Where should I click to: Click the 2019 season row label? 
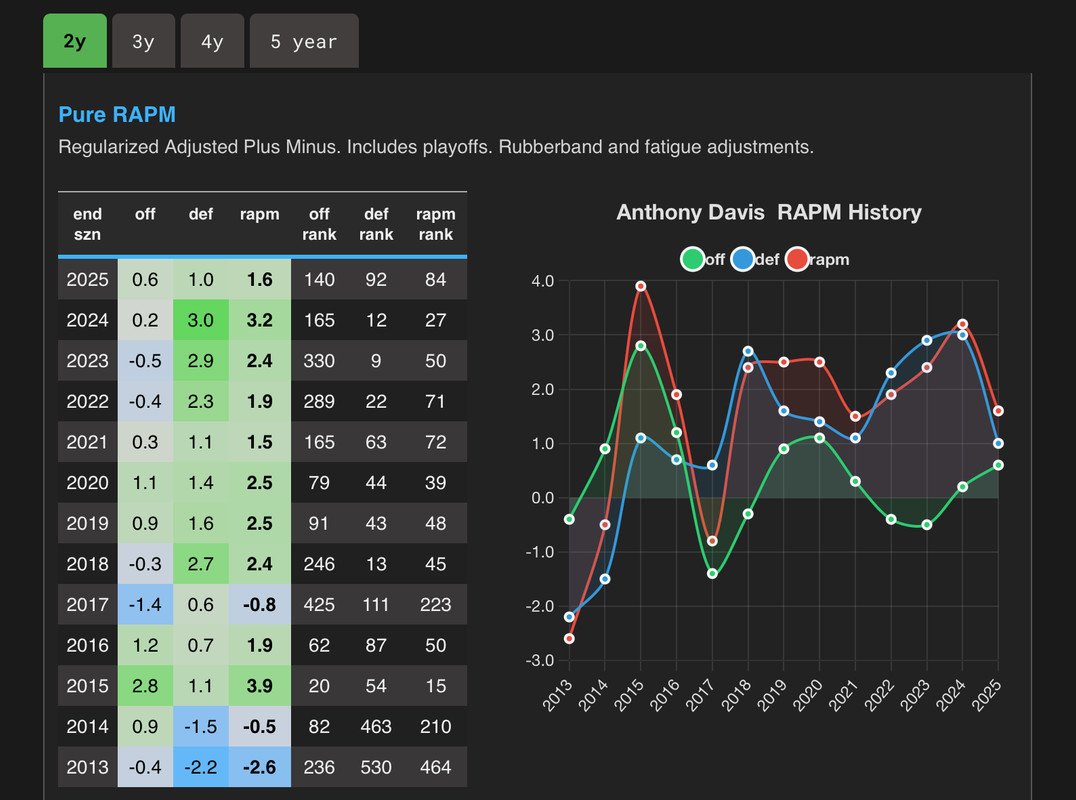tap(87, 523)
